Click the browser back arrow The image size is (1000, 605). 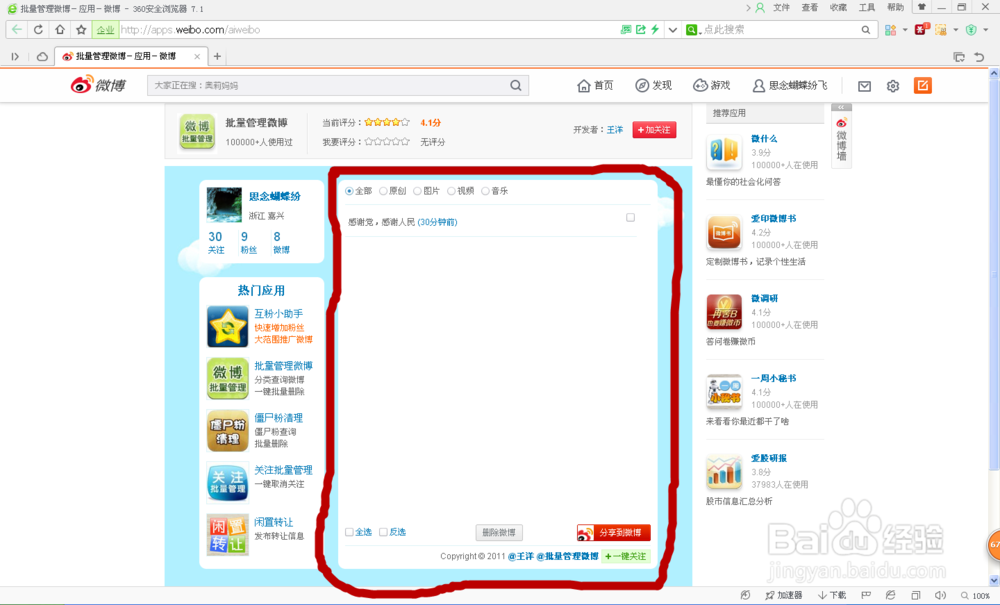click(17, 29)
